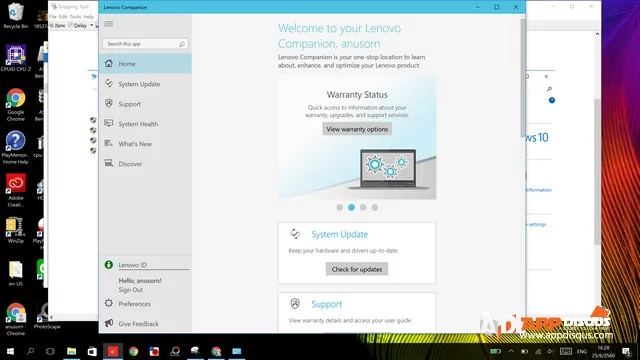640x360 pixels.
Task: Click the System Update card icon
Action: [295, 234]
